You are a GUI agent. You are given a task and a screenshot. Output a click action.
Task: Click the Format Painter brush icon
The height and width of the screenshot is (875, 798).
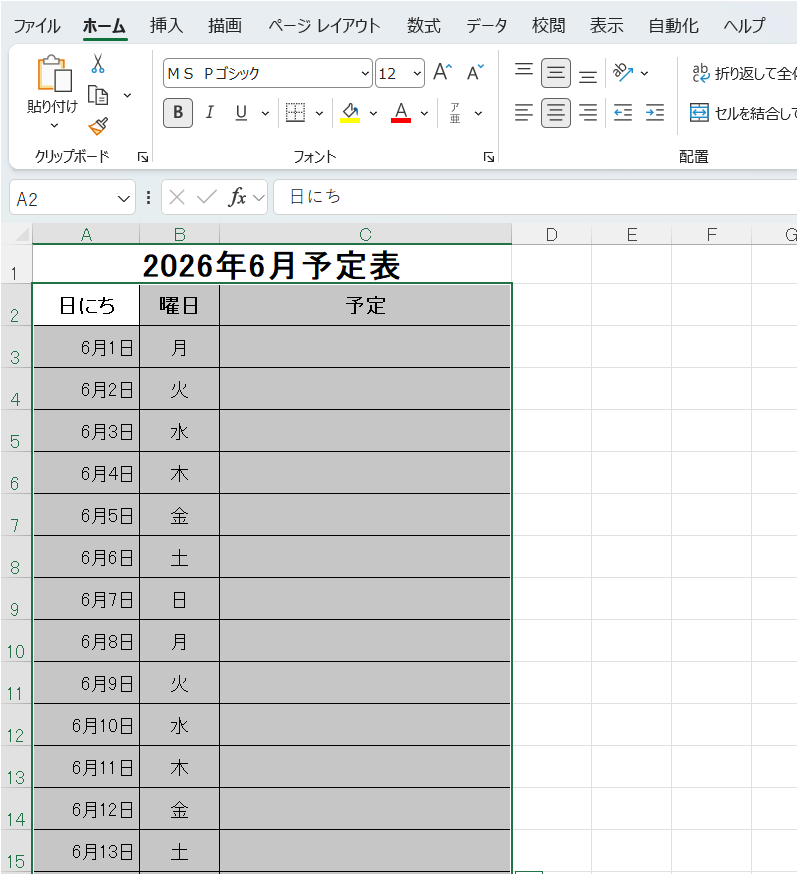coord(98,127)
